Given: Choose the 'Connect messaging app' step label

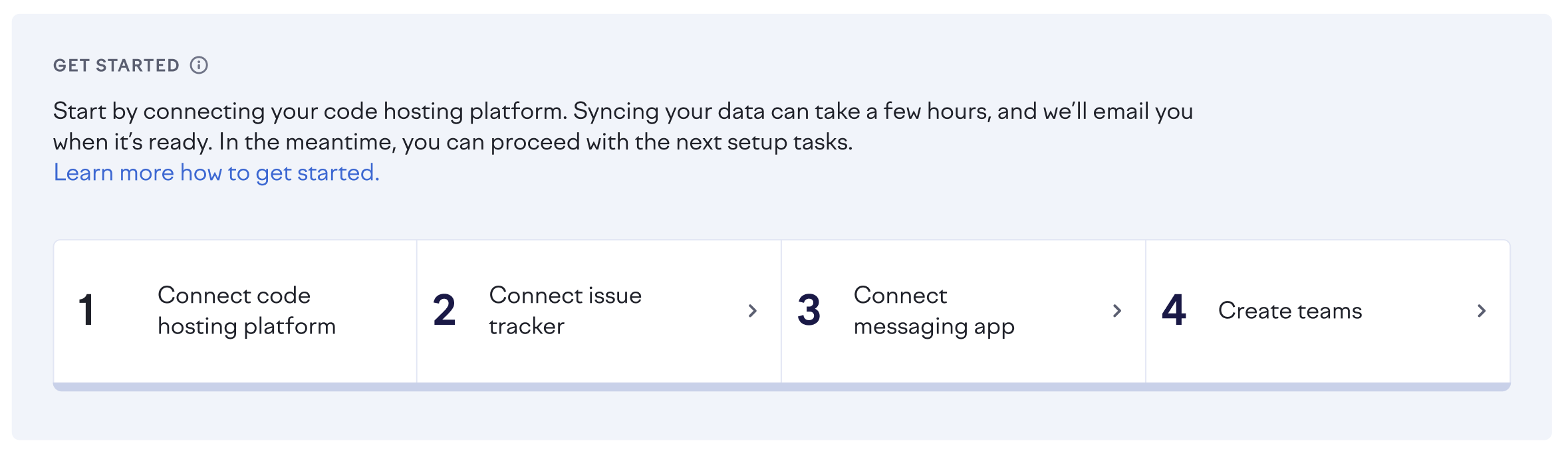Looking at the screenshot, I should pyautogui.click(x=934, y=311).
